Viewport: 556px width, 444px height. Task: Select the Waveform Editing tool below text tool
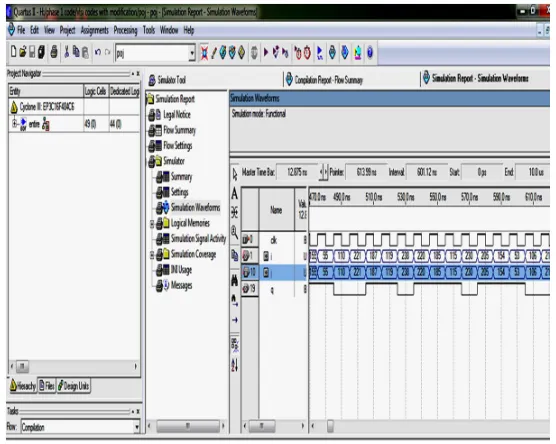point(235,212)
